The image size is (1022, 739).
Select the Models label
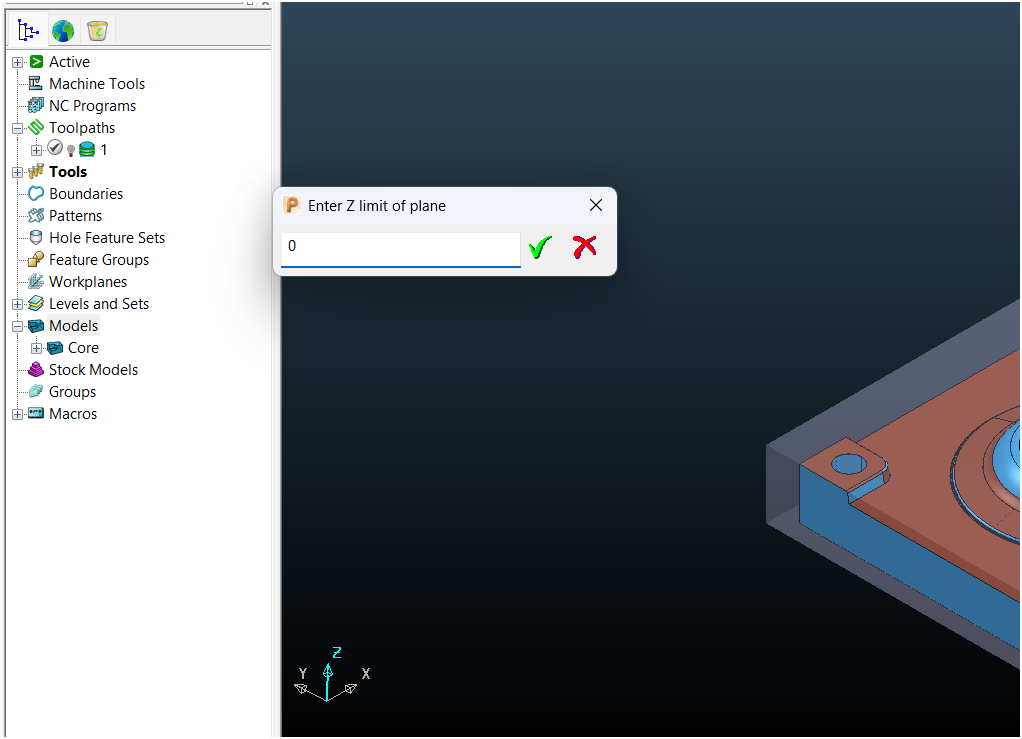[74, 326]
